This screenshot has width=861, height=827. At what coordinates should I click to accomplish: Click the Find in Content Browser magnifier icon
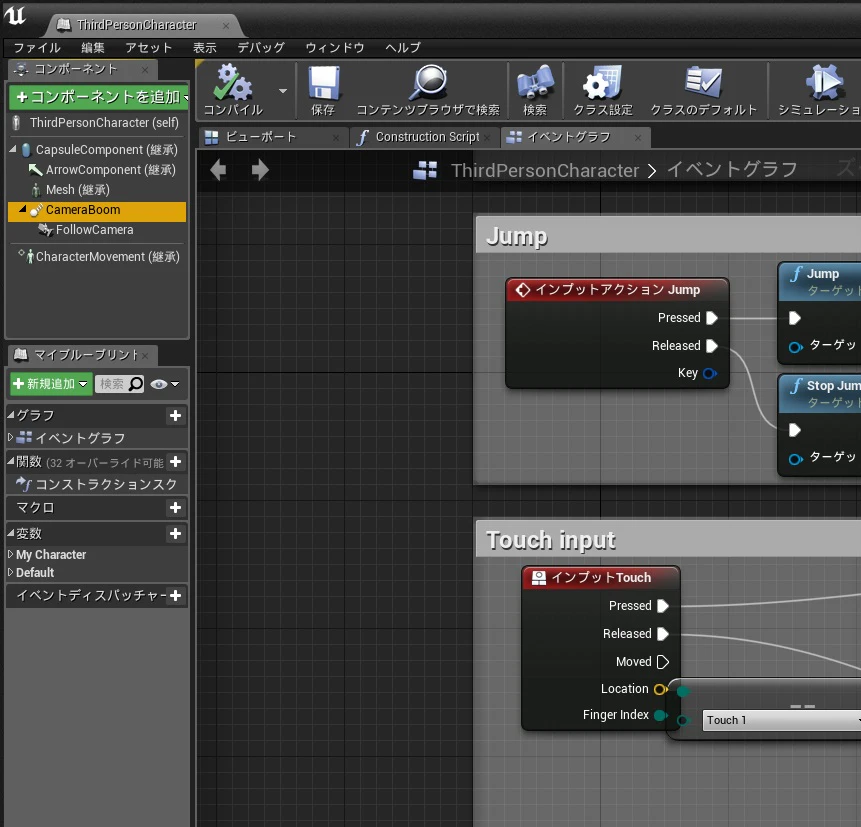click(428, 83)
